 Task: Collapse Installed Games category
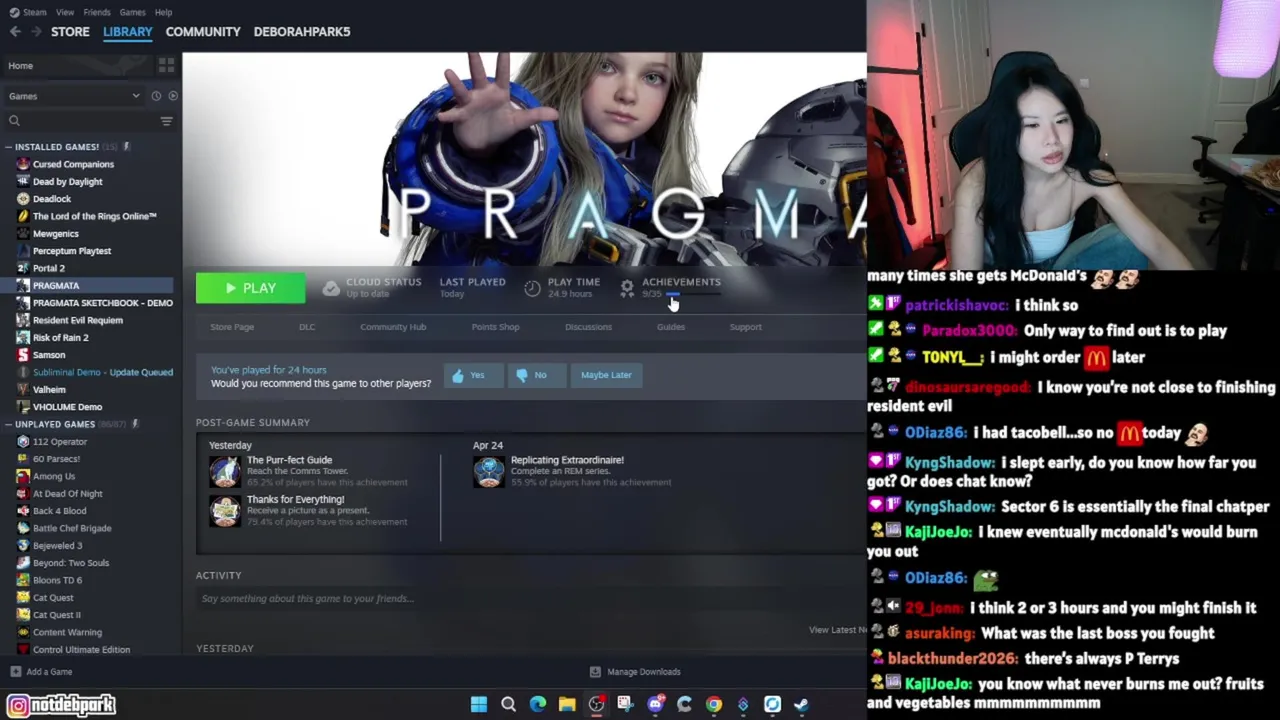tap(8, 147)
